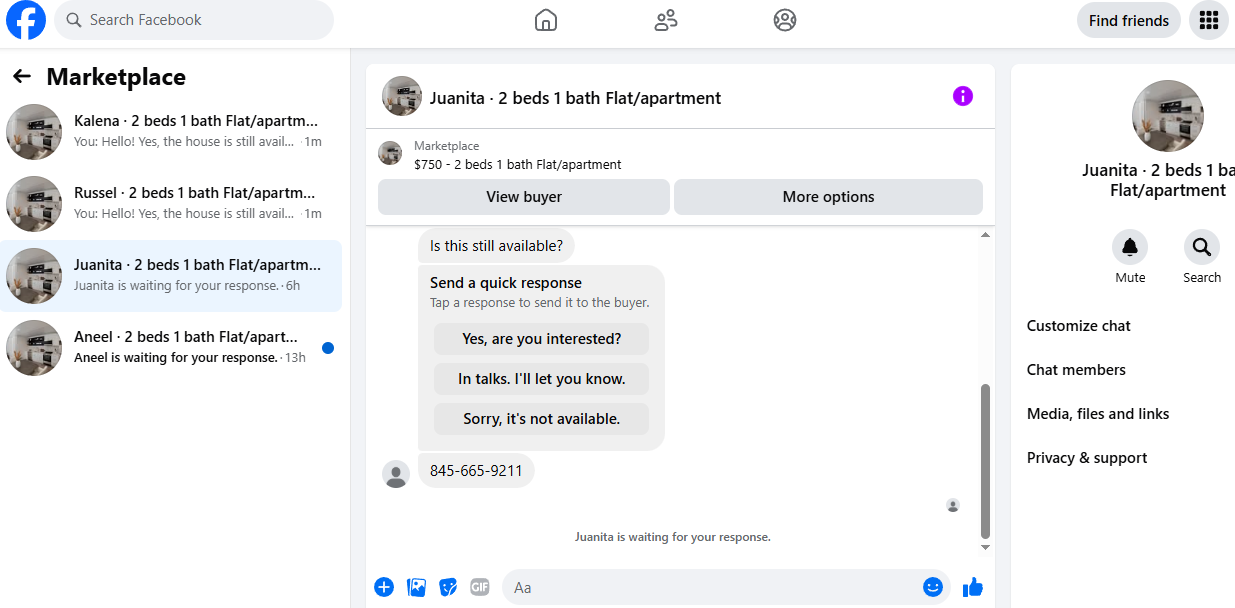Send a thumbs-up like
This screenshot has height=608, width=1235.
click(x=972, y=587)
